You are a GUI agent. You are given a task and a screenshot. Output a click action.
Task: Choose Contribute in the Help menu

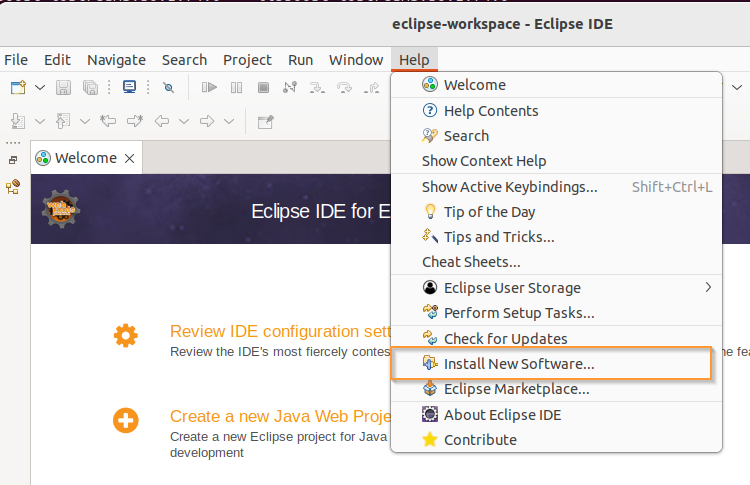pos(556,440)
